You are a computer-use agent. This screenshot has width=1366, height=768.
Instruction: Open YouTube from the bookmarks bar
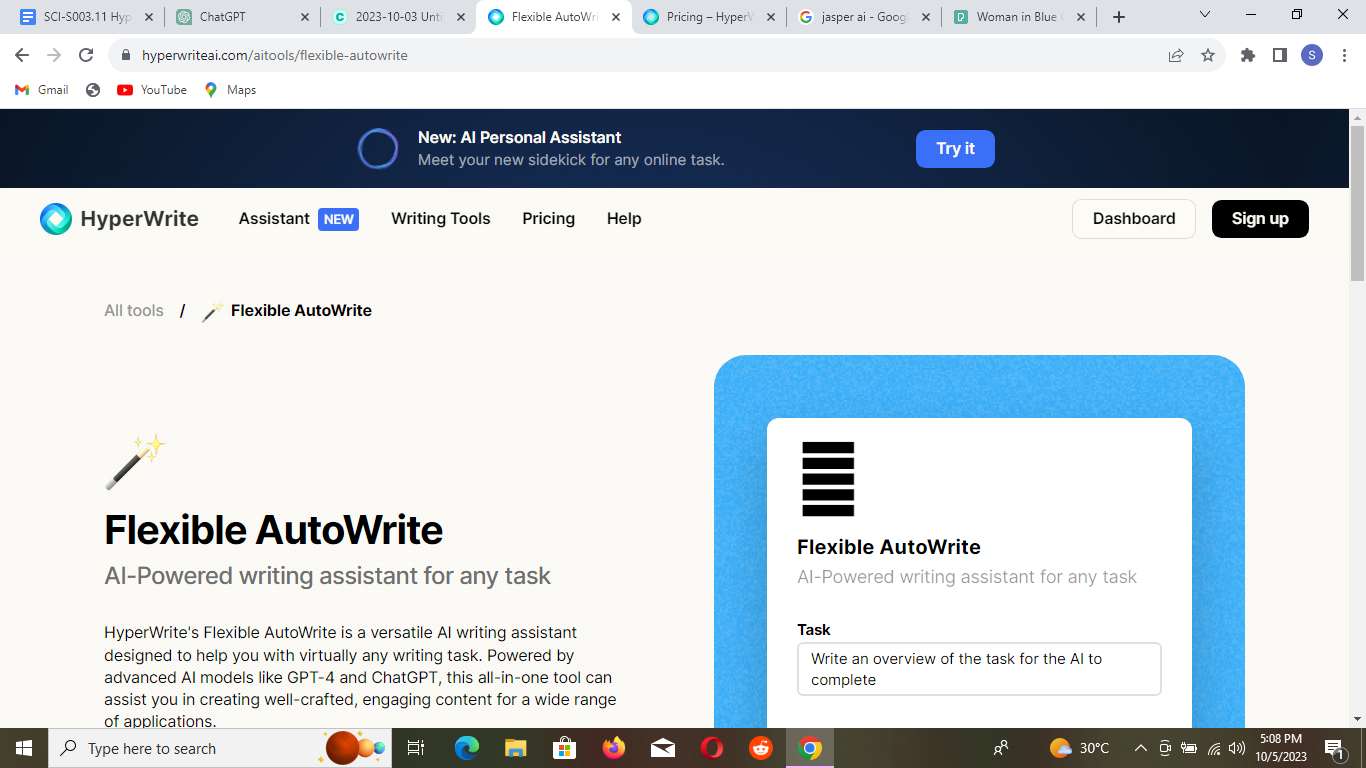pos(151,89)
